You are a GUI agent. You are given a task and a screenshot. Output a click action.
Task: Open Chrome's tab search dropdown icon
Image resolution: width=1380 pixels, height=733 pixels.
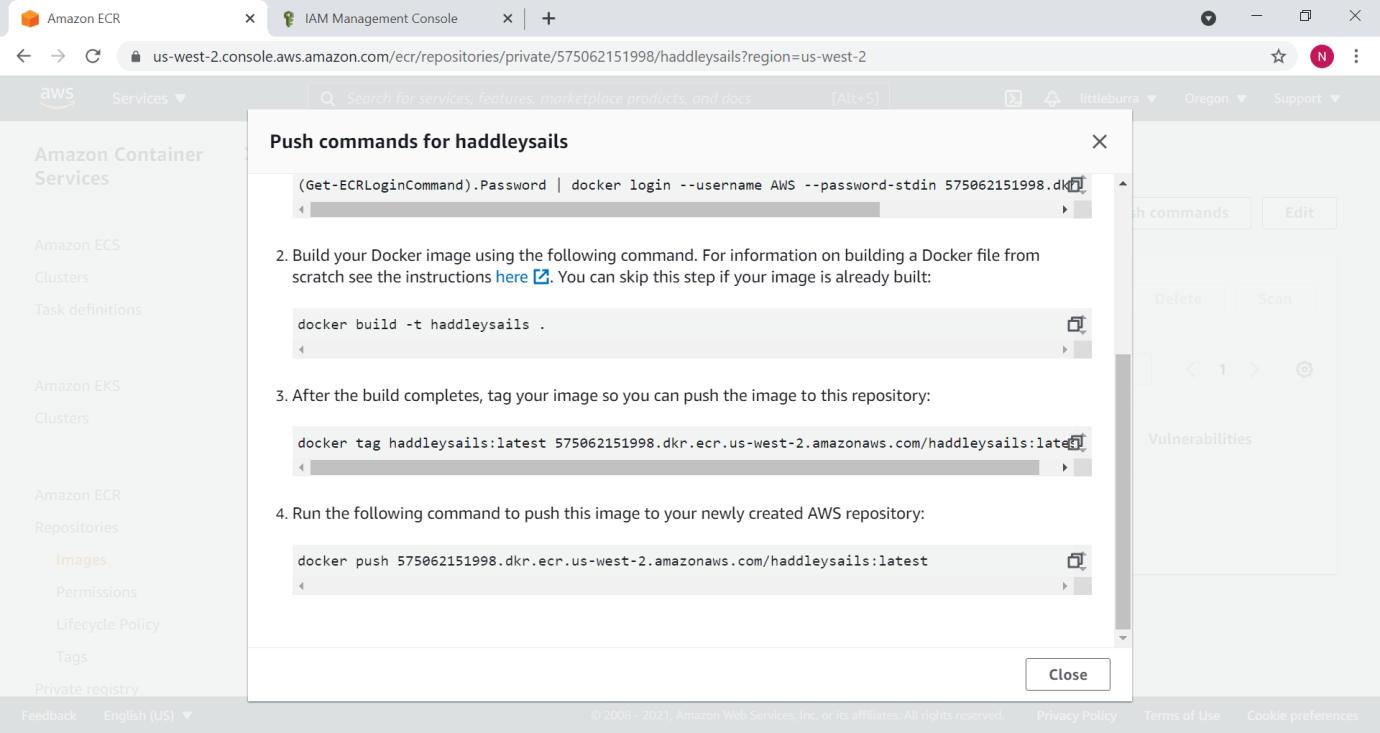[1208, 18]
